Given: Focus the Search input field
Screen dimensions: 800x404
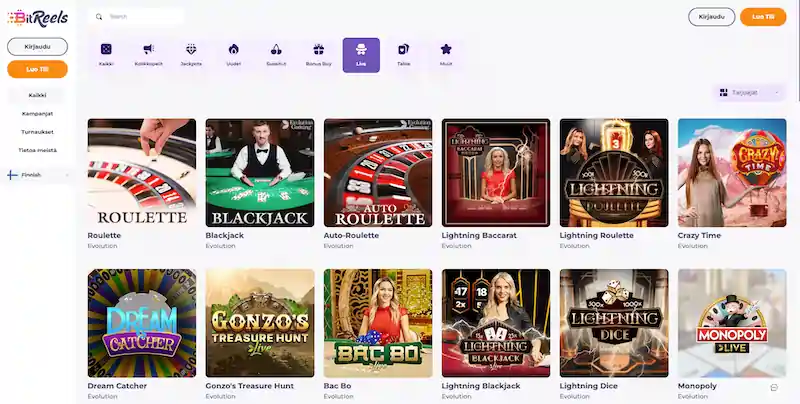Looking at the screenshot, I should pos(136,16).
